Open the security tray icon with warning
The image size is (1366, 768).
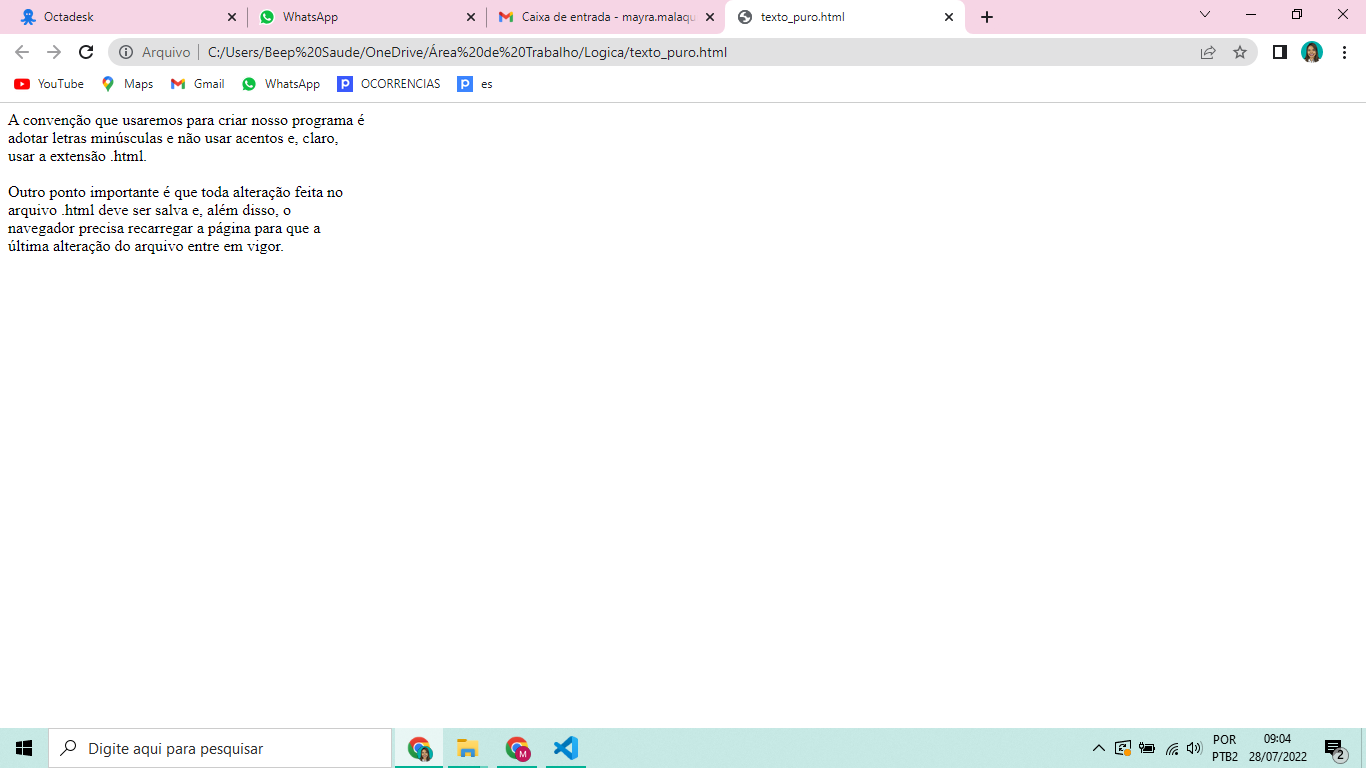coord(1123,748)
